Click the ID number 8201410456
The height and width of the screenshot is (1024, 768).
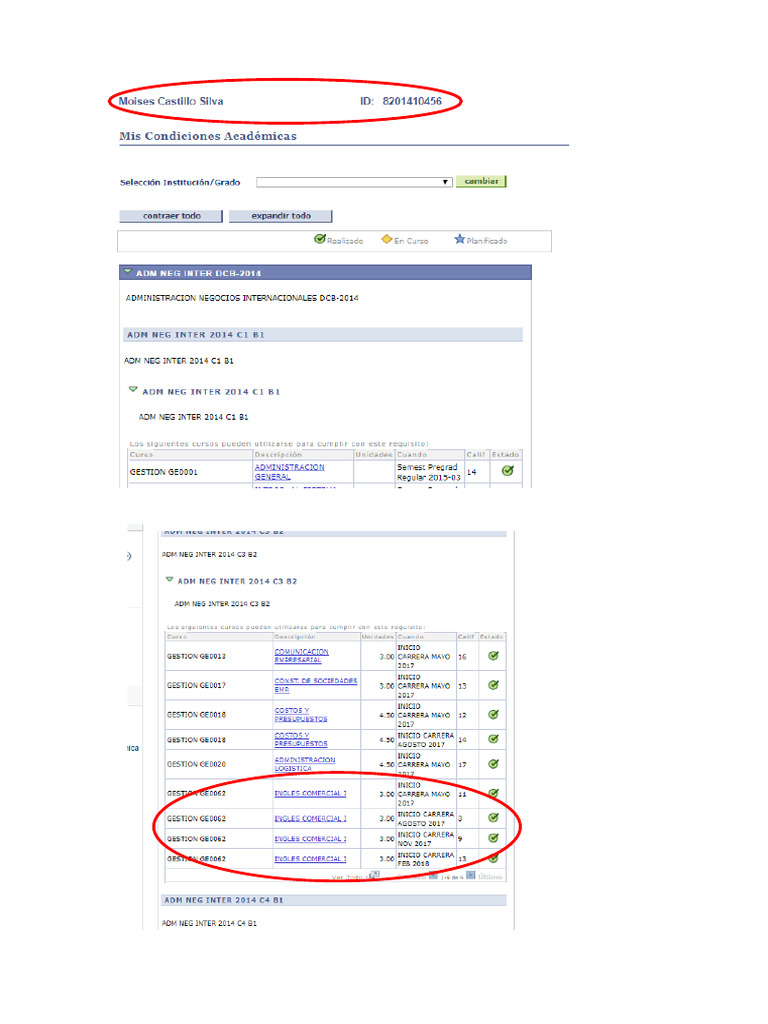pyautogui.click(x=412, y=101)
